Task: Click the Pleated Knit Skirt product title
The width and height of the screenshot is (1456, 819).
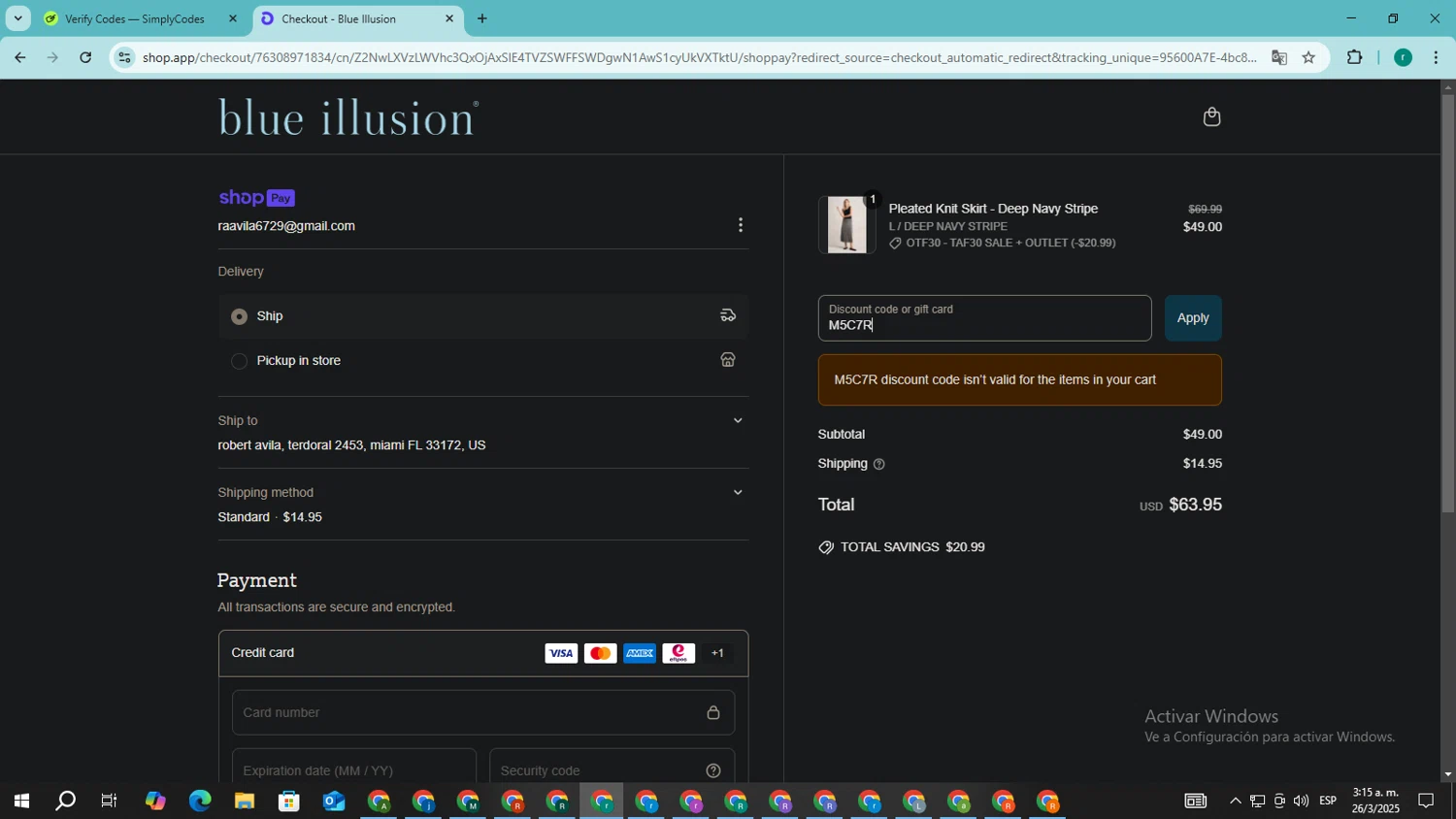Action: pos(993,209)
